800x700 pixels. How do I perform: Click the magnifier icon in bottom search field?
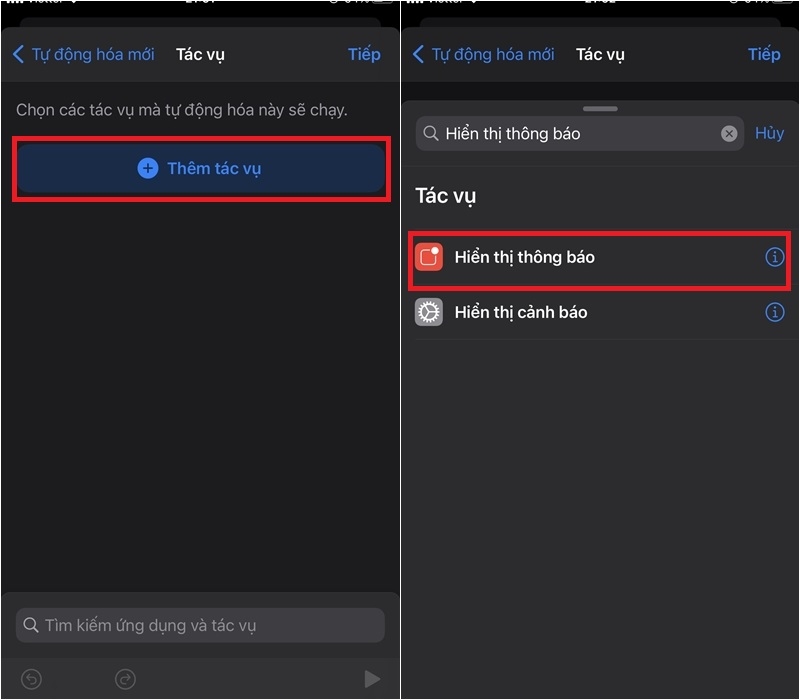pos(31,625)
